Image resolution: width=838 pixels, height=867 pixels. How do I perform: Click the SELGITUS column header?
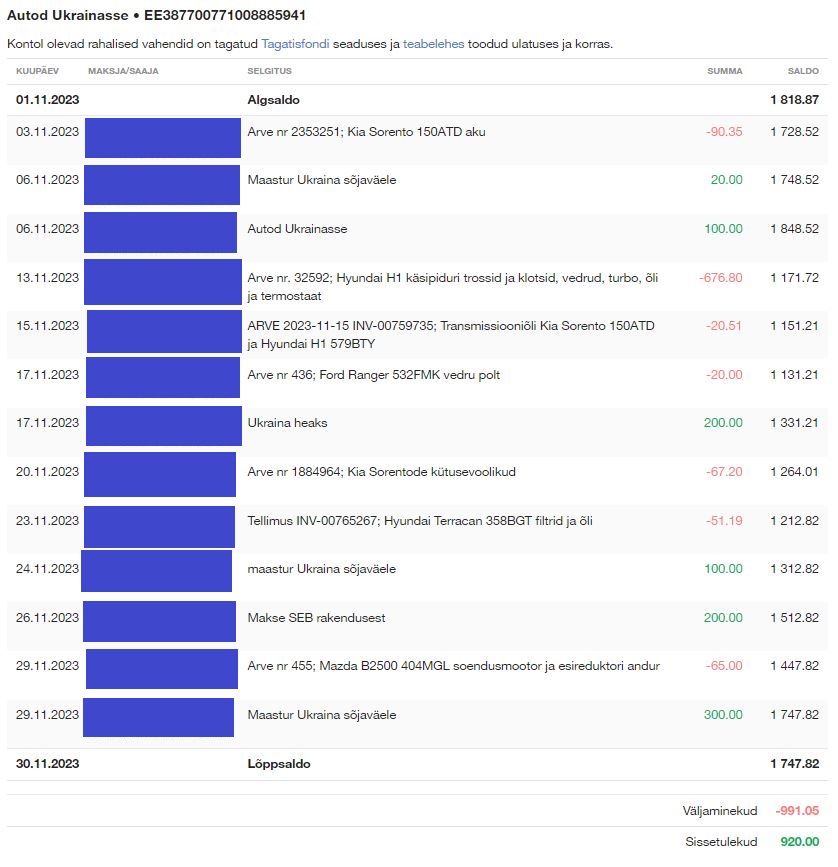(x=269, y=71)
